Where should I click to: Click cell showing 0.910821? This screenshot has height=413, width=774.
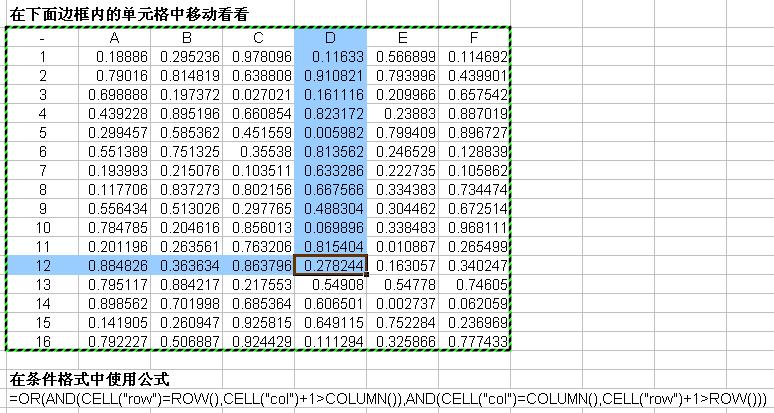point(331,75)
